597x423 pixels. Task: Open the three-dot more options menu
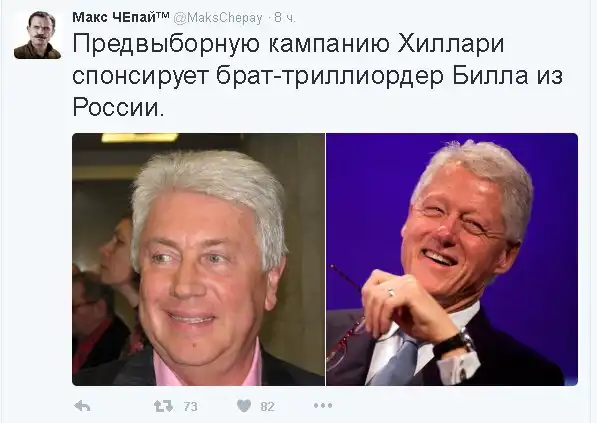323,406
